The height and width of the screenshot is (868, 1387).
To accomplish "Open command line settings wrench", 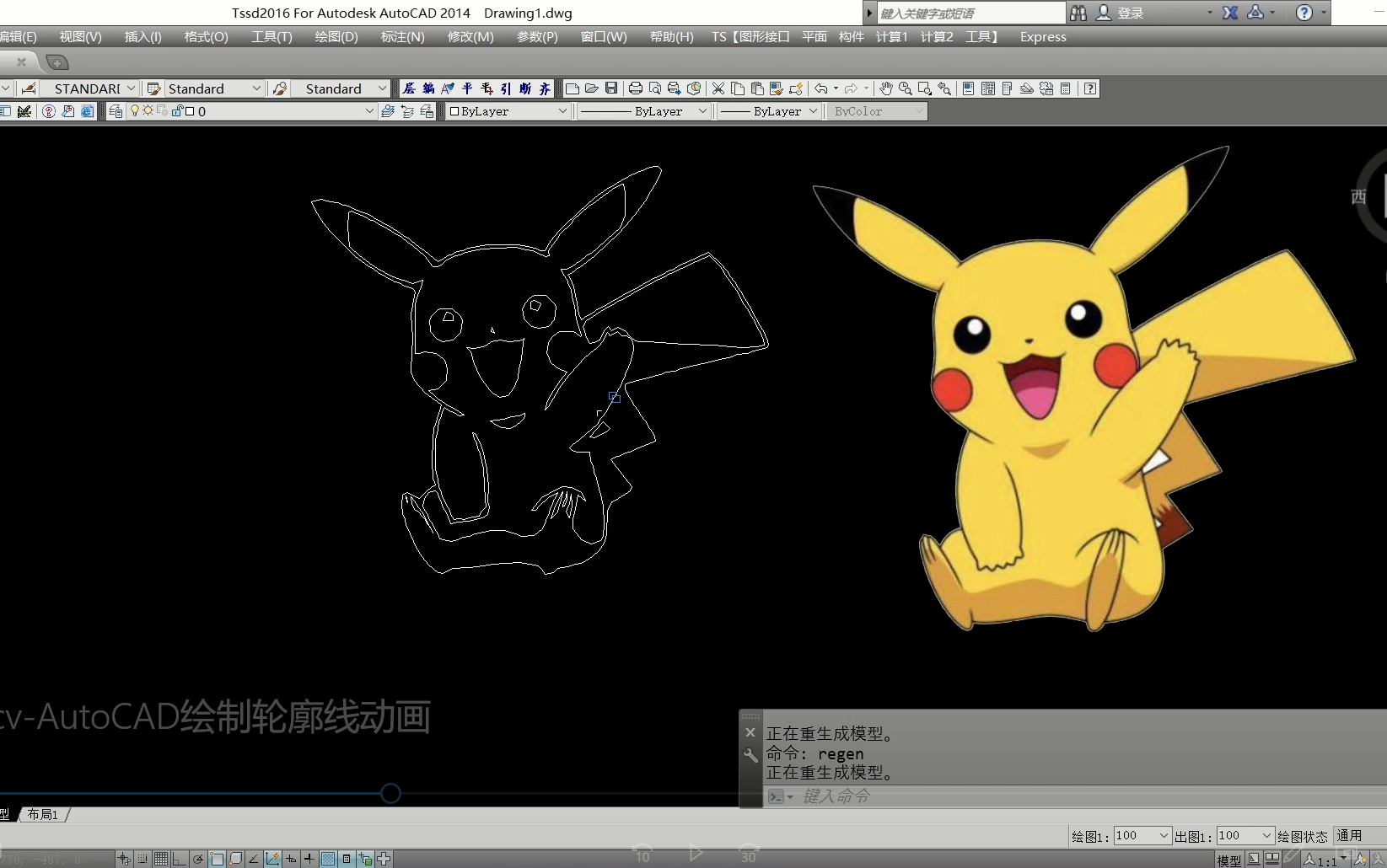I will [750, 755].
